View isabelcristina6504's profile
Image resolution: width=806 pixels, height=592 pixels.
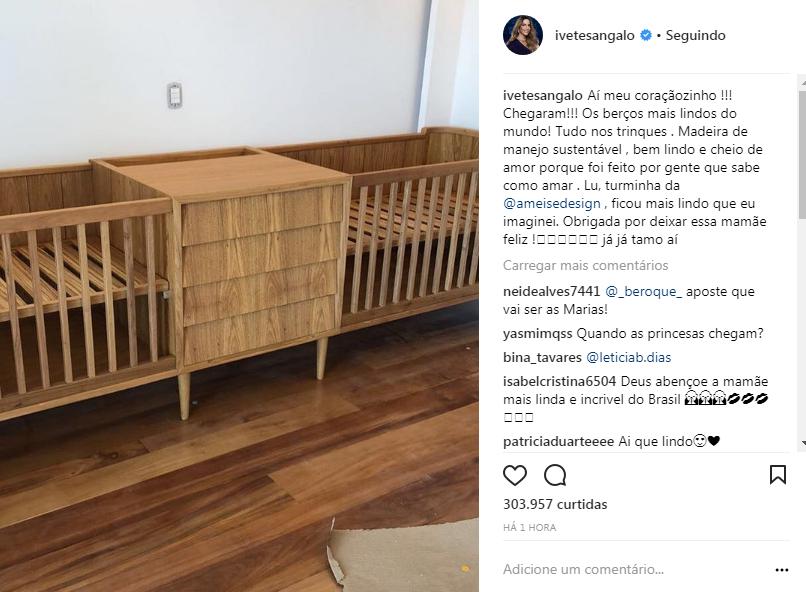[559, 382]
